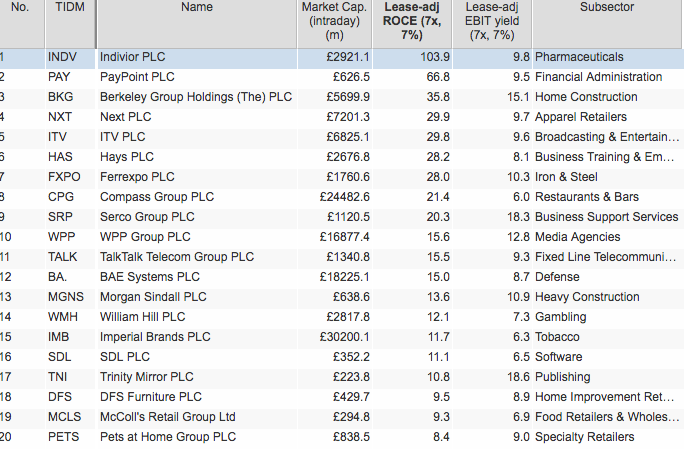The width and height of the screenshot is (684, 450).
Task: Select the Gambling subsector cell
Action: 561,317
